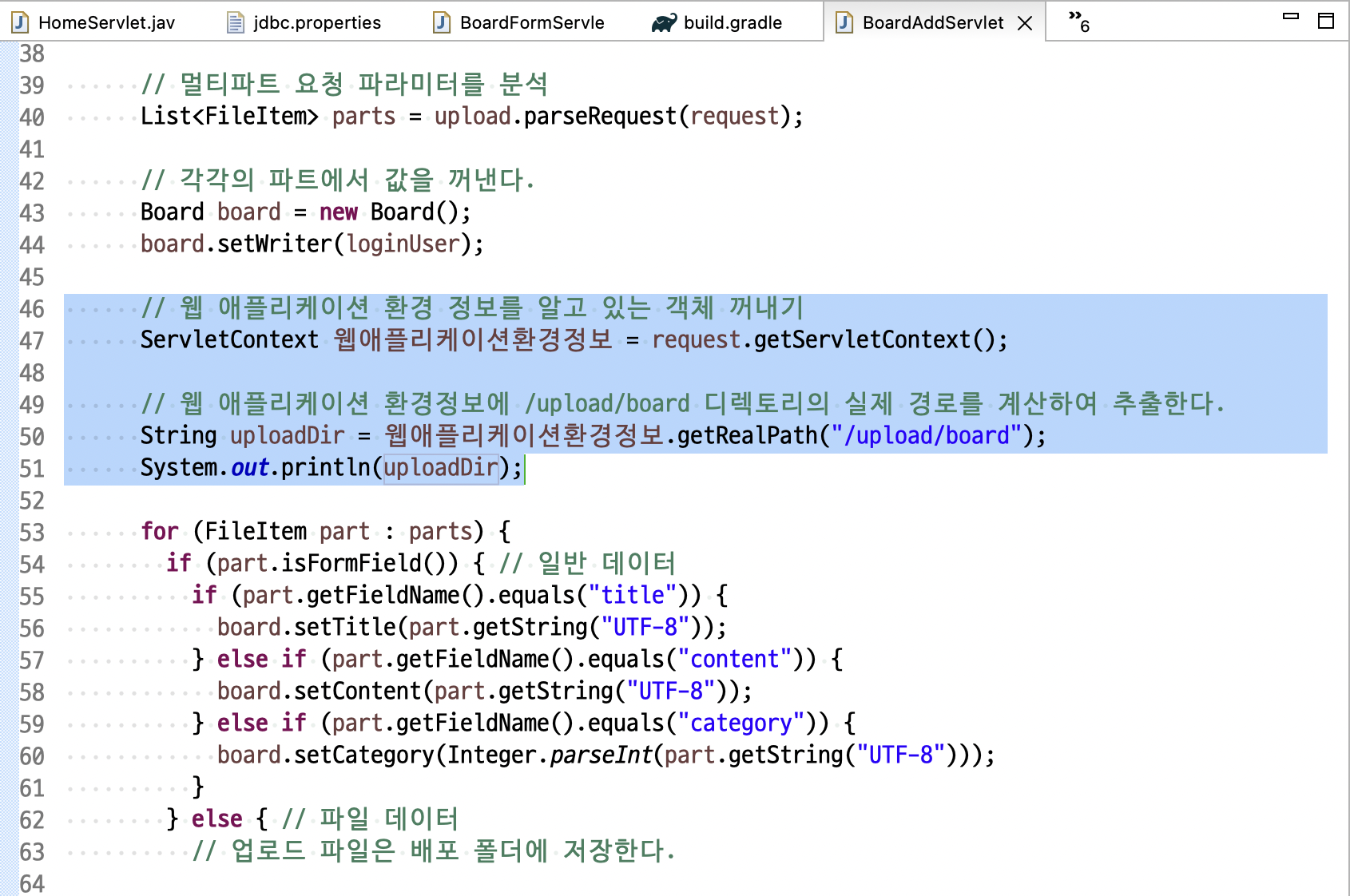Click the "content" string on line 57
The height and width of the screenshot is (896, 1350).
[735, 660]
